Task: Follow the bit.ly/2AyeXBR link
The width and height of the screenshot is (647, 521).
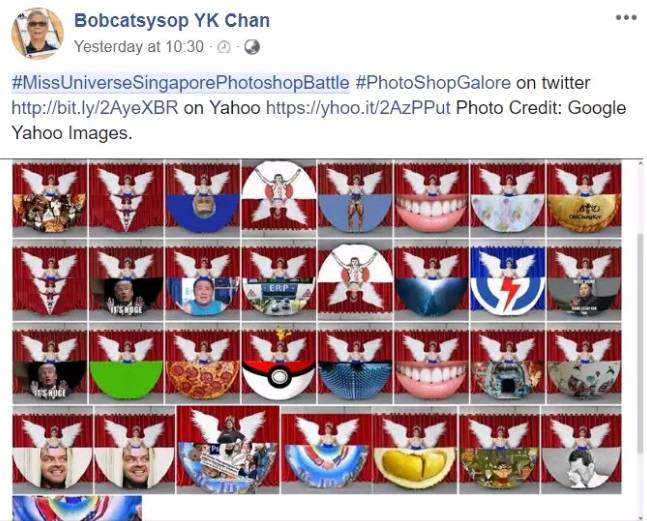Action: point(95,108)
